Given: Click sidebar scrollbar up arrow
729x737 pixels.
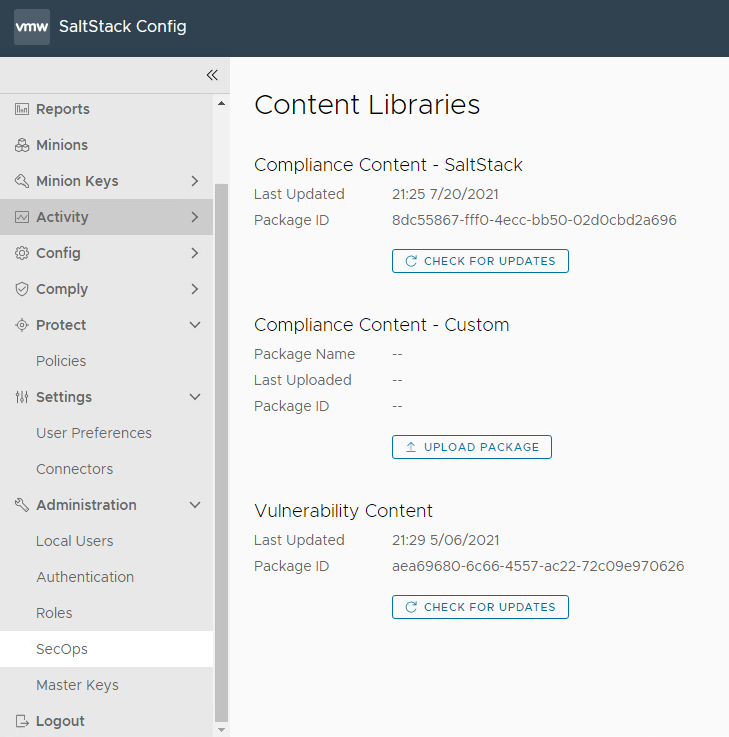Looking at the screenshot, I should [221, 103].
